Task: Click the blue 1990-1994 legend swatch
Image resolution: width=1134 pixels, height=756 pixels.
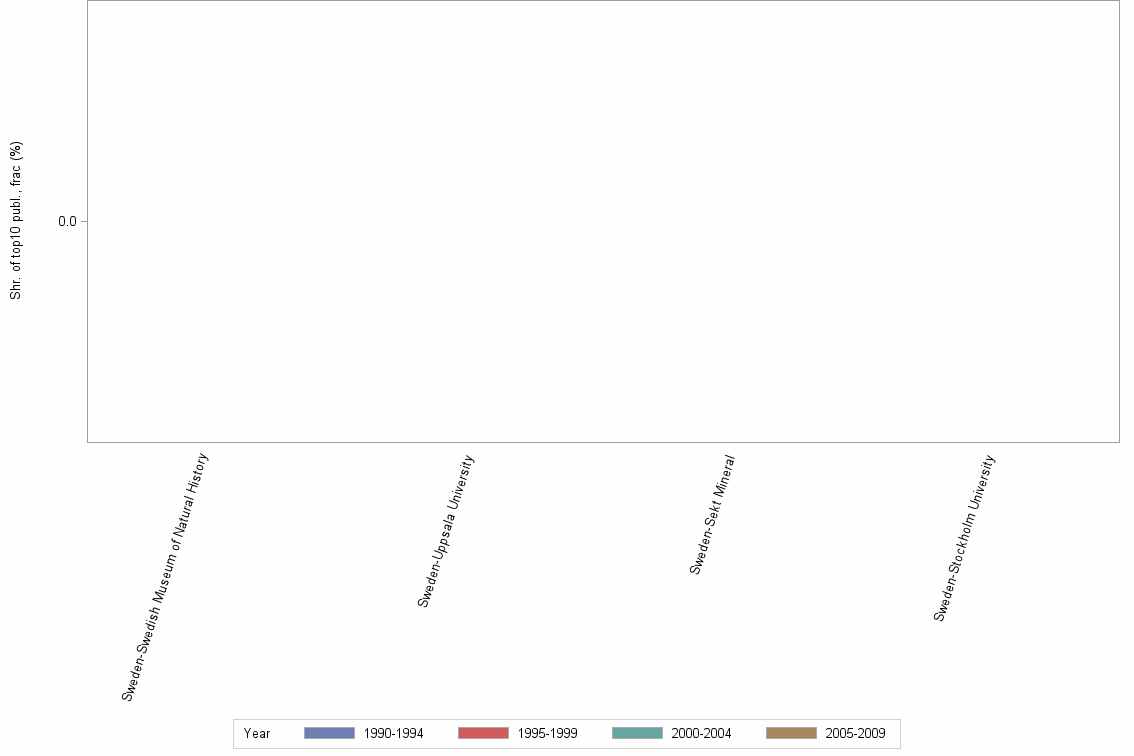Action: (327, 733)
